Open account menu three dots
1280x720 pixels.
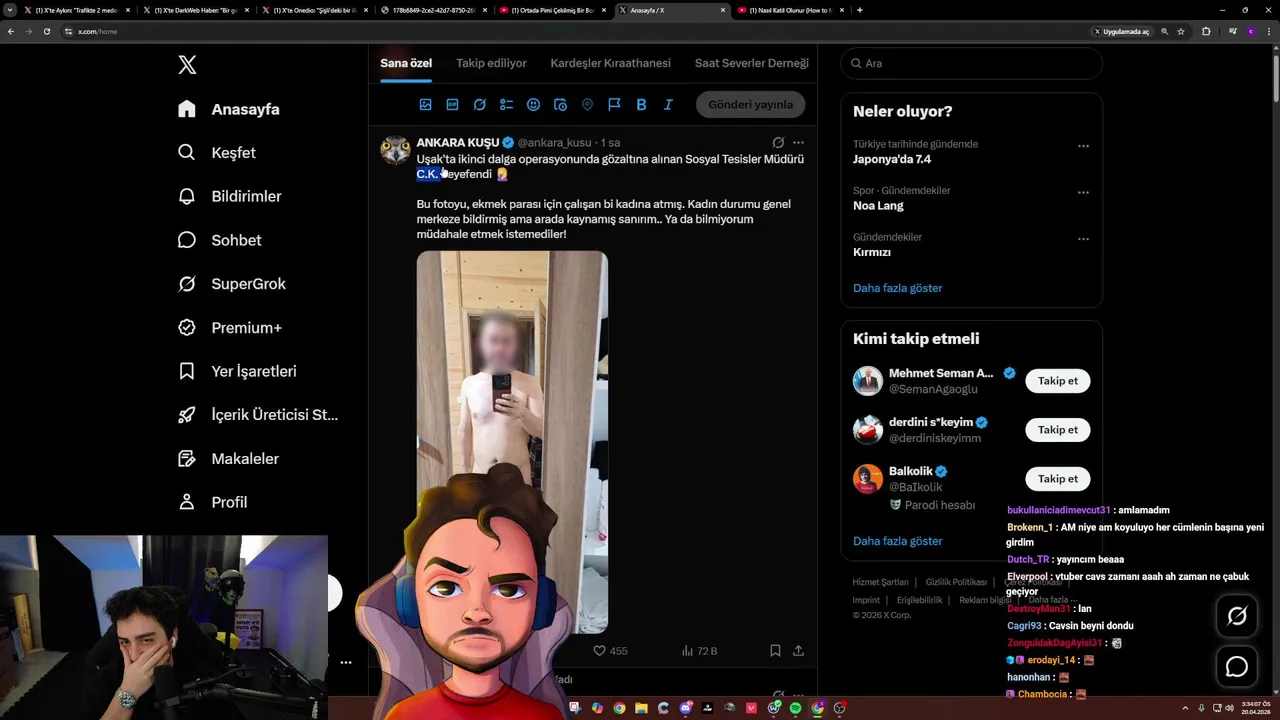[345, 663]
